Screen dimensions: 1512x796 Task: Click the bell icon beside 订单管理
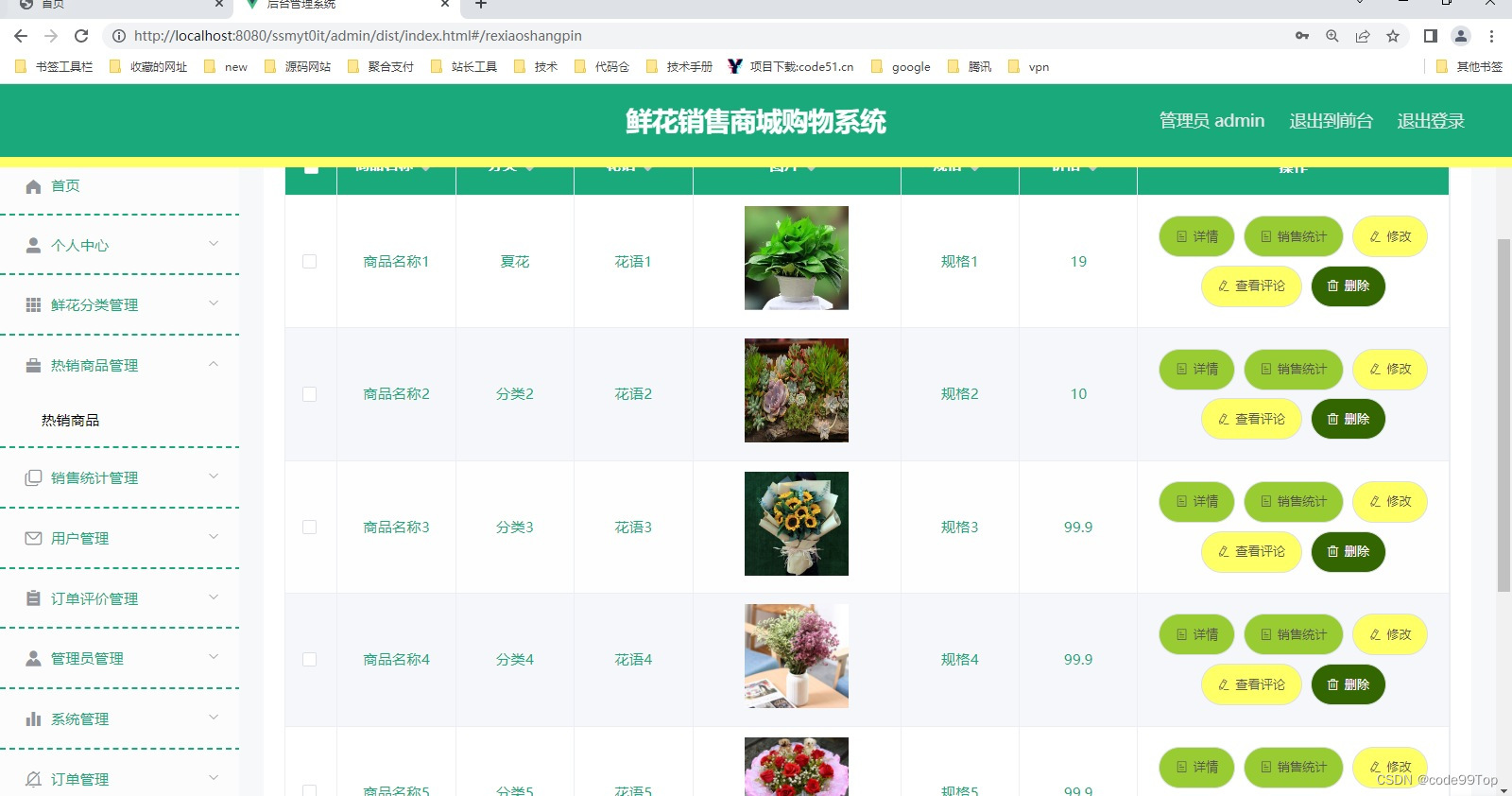[33, 780]
